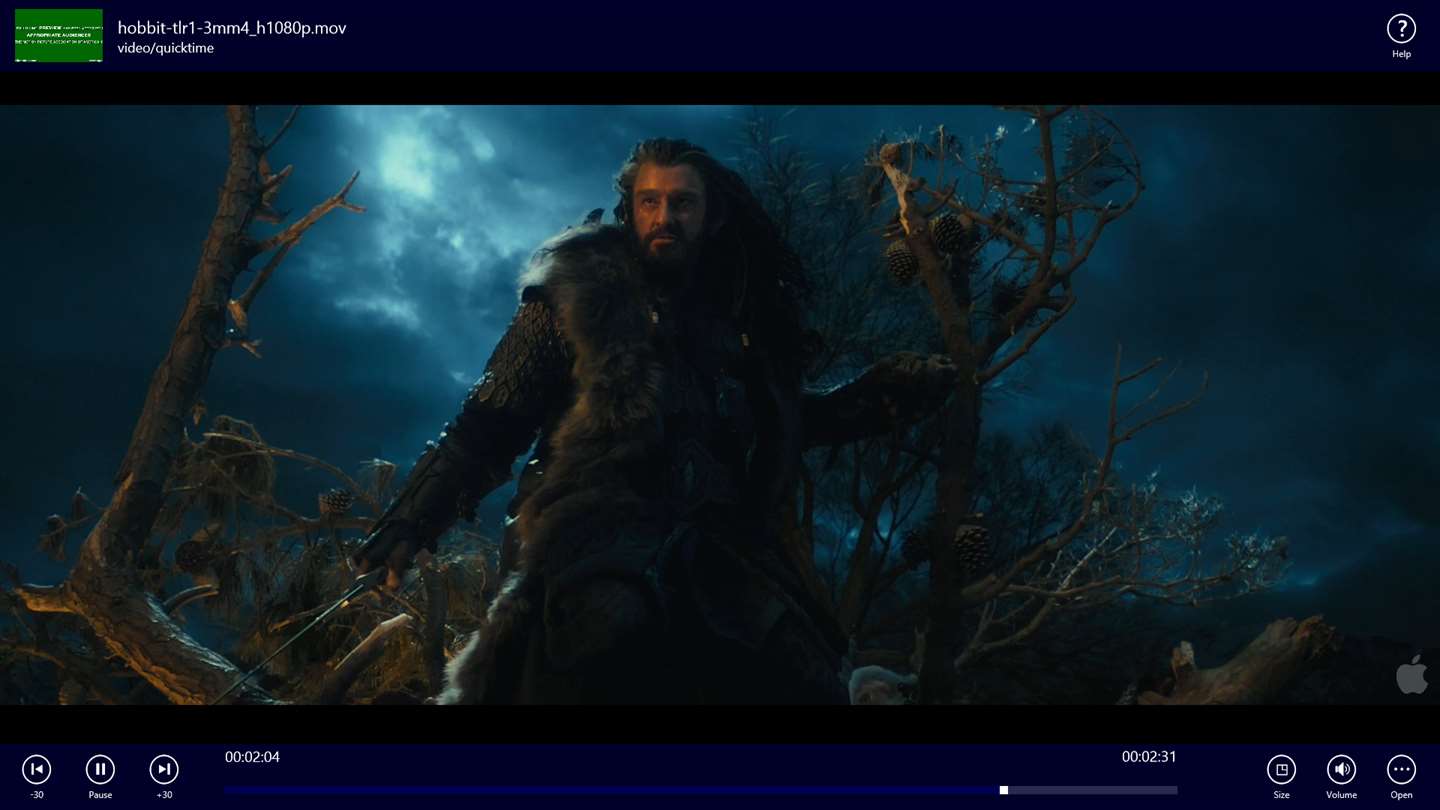This screenshot has height=810, width=1440.
Task: Open the Volume control
Action: pyautogui.click(x=1341, y=769)
